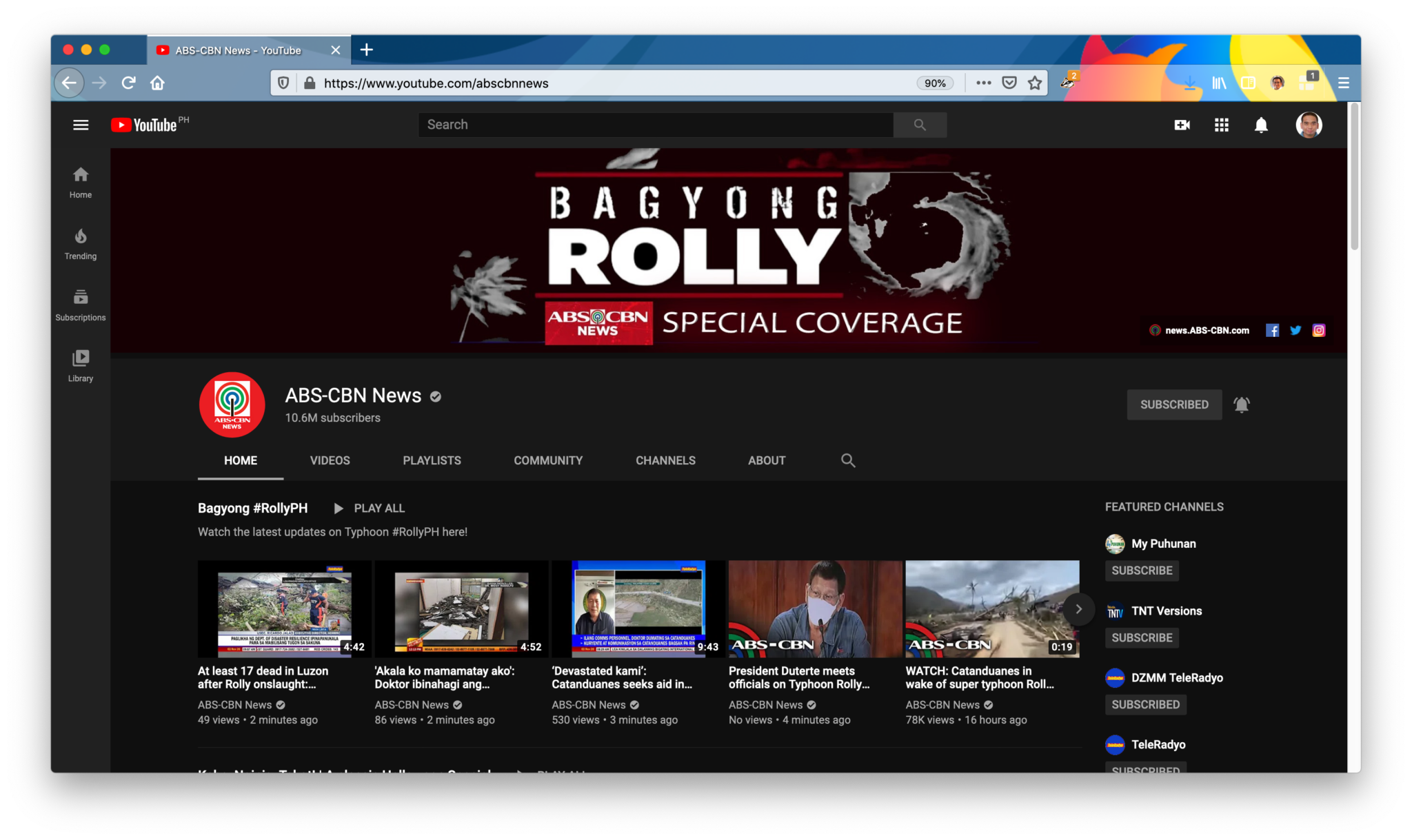Screen dimensions: 1412x840
Task: Play 'At least 17 dead in Luzon' thumbnail
Action: pos(284,609)
